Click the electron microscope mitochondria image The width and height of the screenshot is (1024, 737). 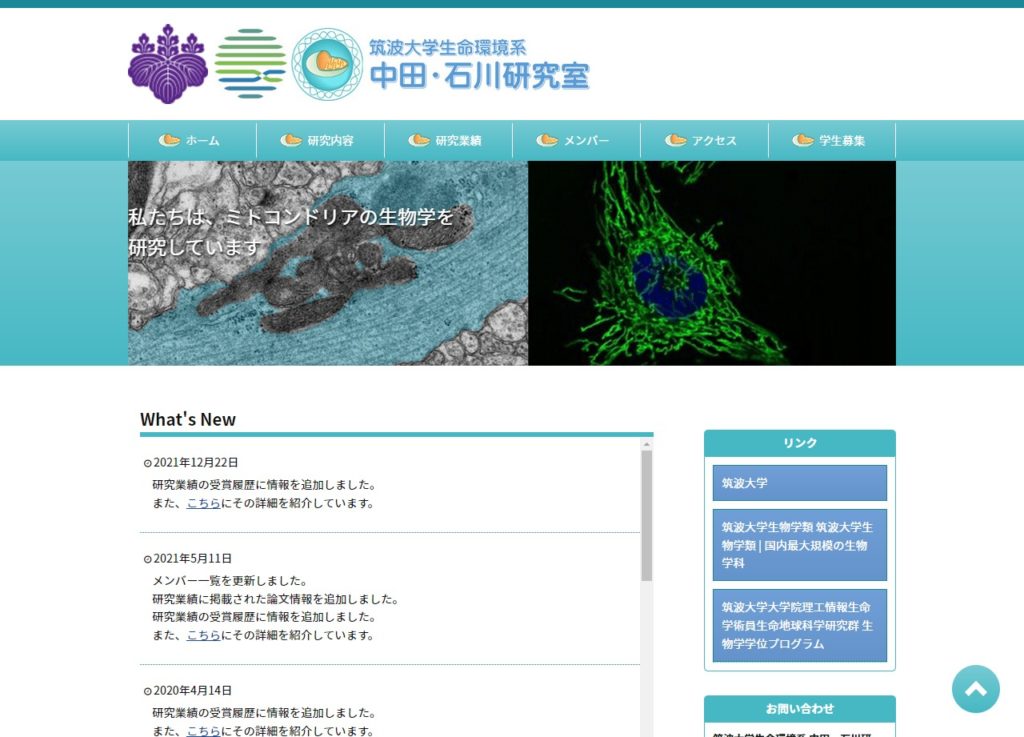coord(328,263)
